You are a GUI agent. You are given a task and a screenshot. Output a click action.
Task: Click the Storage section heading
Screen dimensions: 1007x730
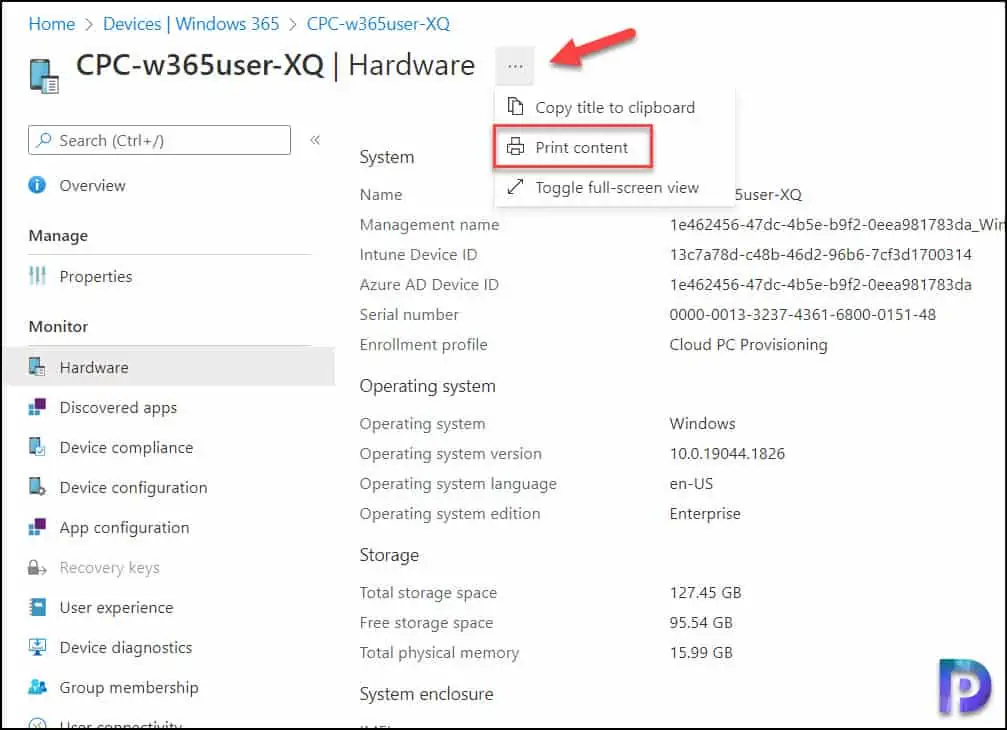click(x=389, y=555)
